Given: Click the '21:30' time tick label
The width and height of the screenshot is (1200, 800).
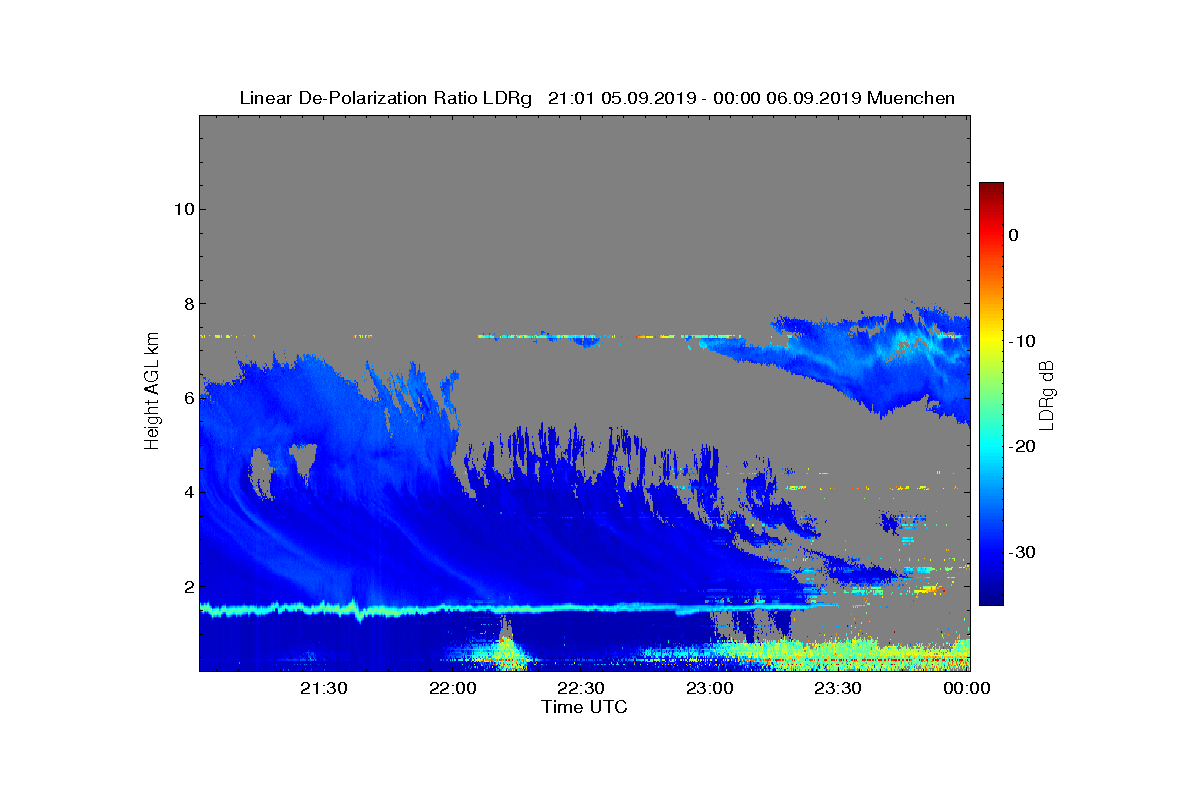Looking at the screenshot, I should (x=323, y=688).
